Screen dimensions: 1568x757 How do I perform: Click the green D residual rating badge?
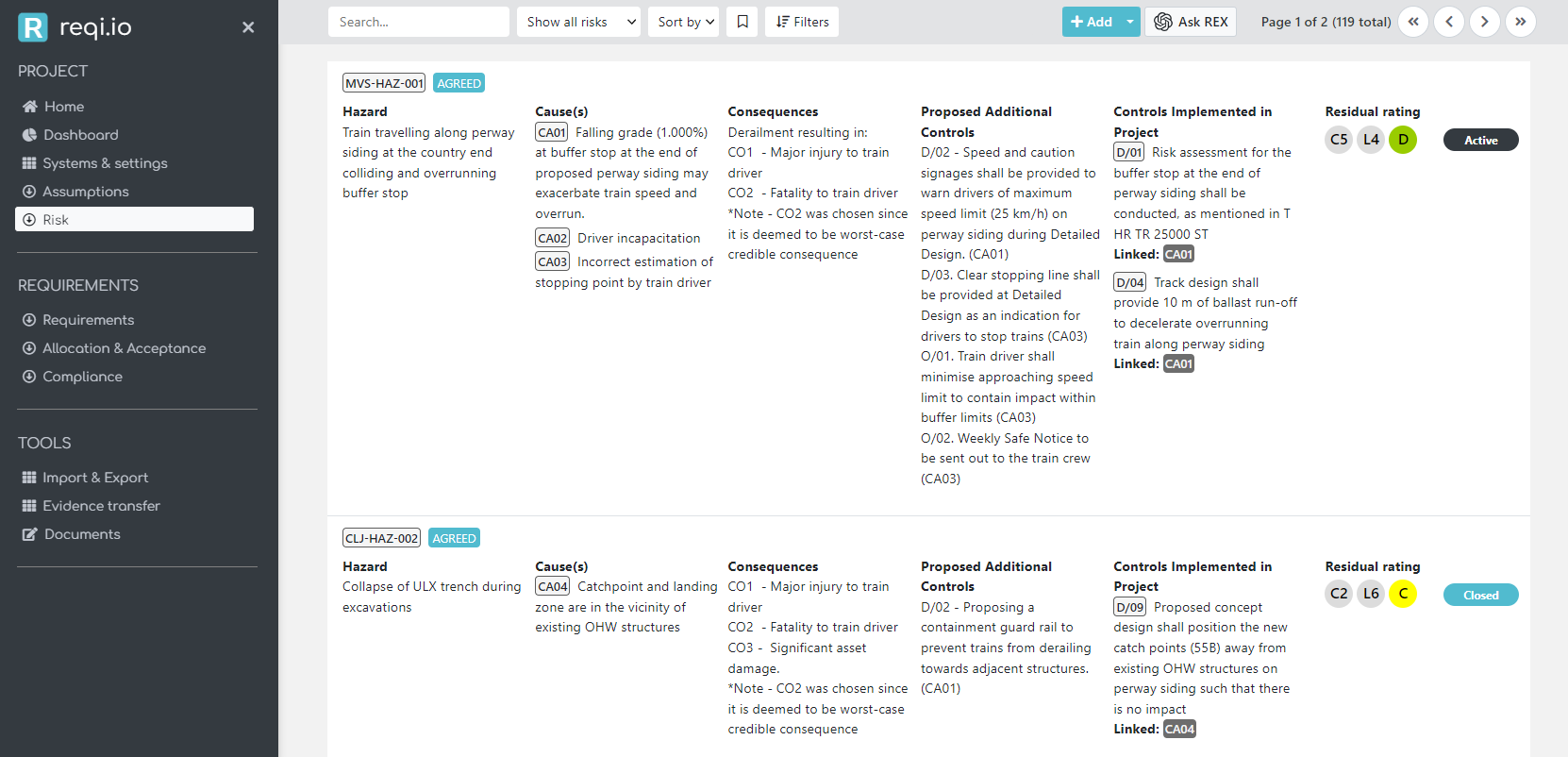pos(1403,140)
